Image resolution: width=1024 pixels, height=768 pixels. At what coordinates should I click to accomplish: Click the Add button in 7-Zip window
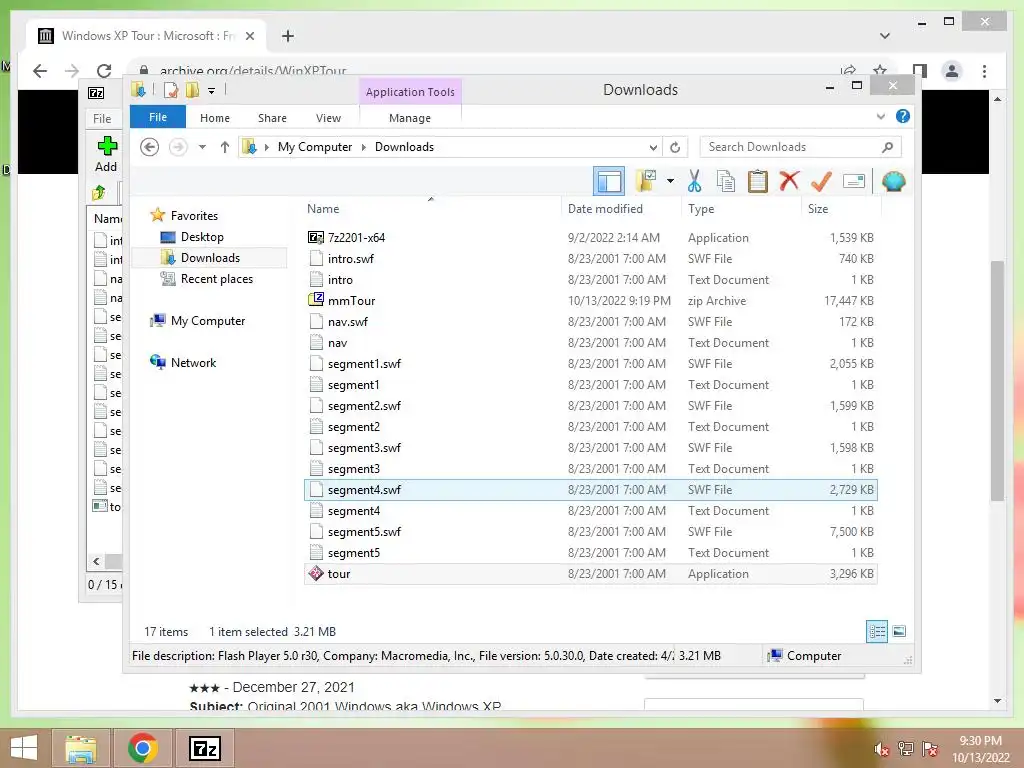106,154
